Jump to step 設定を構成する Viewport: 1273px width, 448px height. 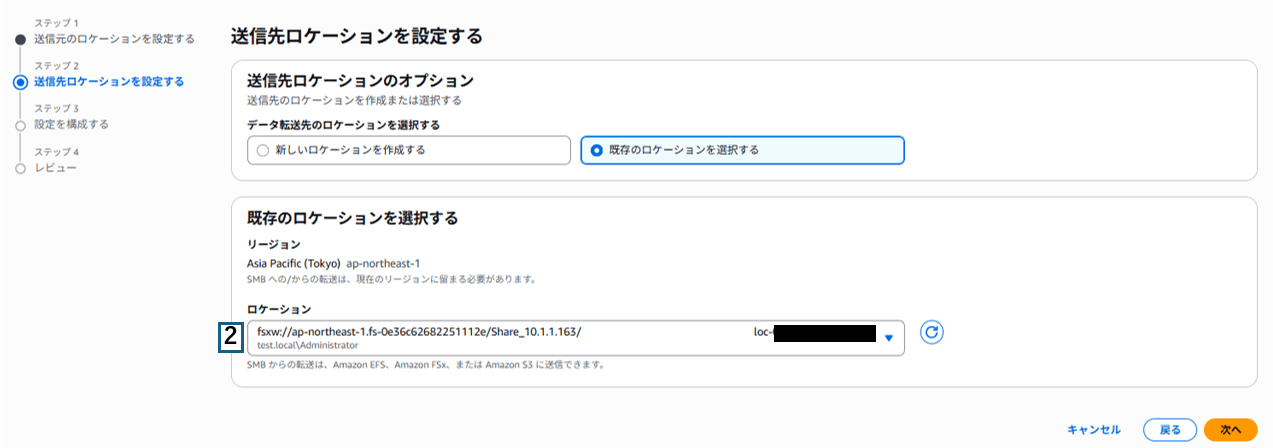point(71,125)
